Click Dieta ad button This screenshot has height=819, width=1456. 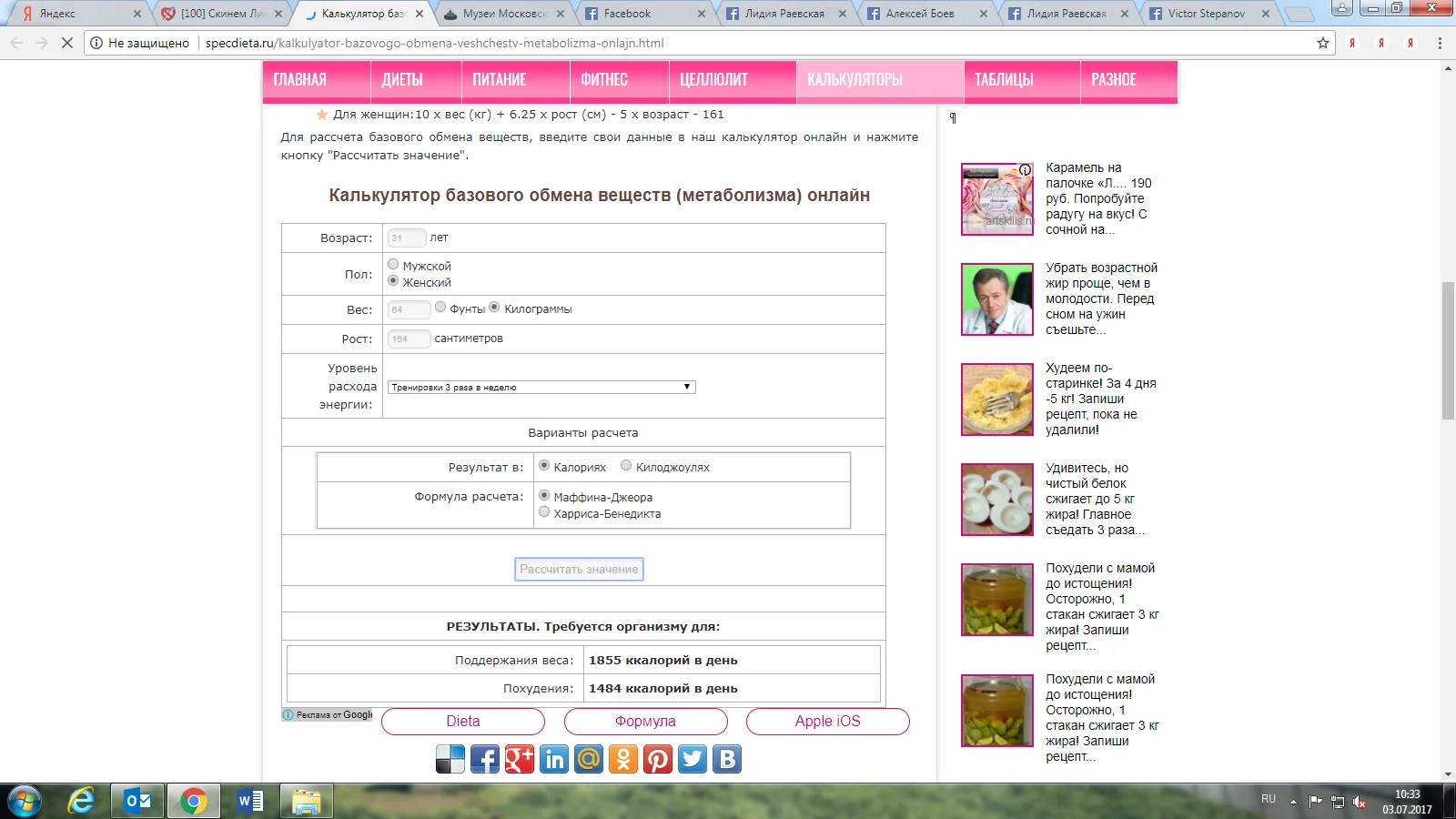pos(463,721)
